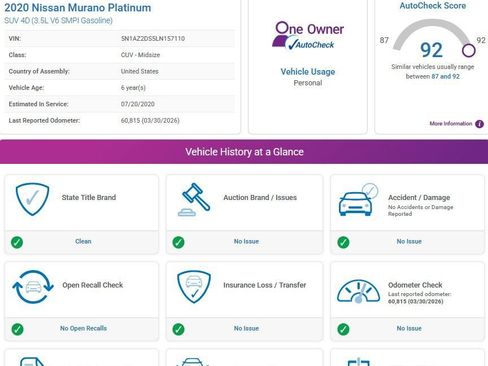
Task: Click the 6 year(s) vehicle age value
Action: pos(133,88)
